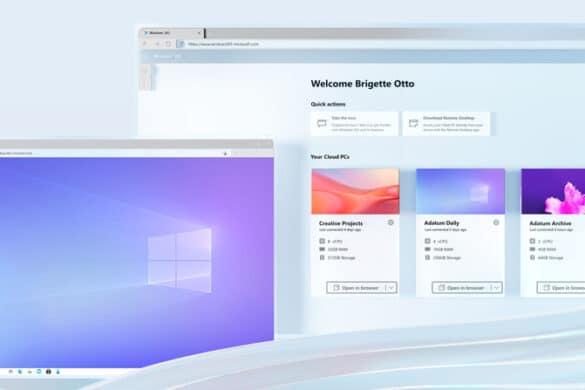Close the Windows 365 browser tab
The height and width of the screenshot is (390, 585).
point(199,33)
